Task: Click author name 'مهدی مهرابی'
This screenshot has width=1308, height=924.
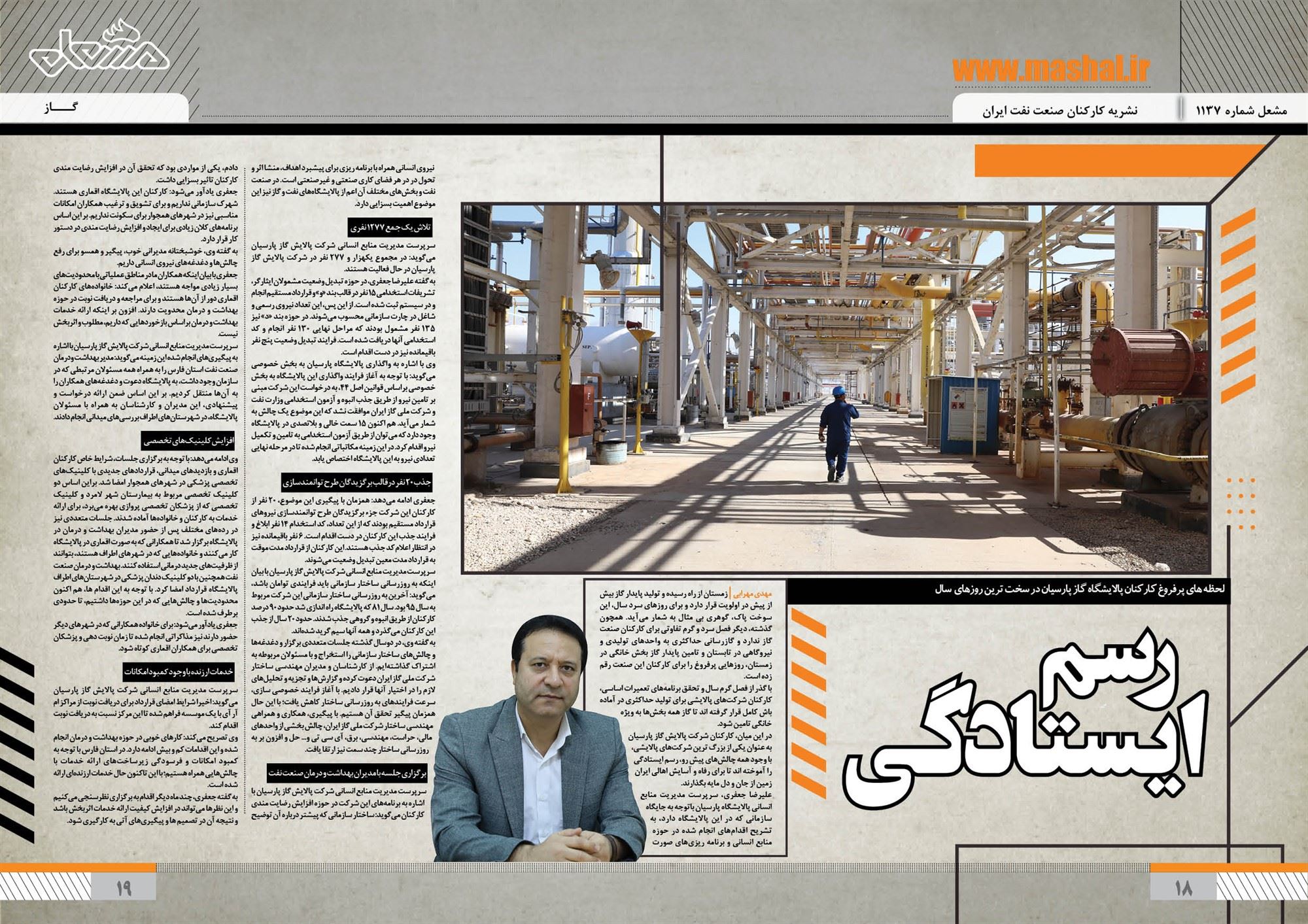Action: pos(753,595)
